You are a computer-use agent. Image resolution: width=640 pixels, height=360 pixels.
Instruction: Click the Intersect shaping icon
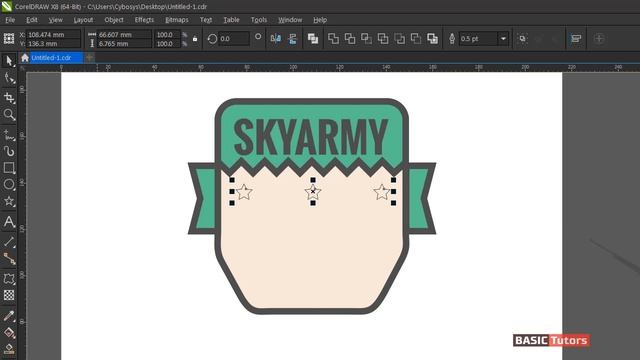pyautogui.click(x=366, y=38)
